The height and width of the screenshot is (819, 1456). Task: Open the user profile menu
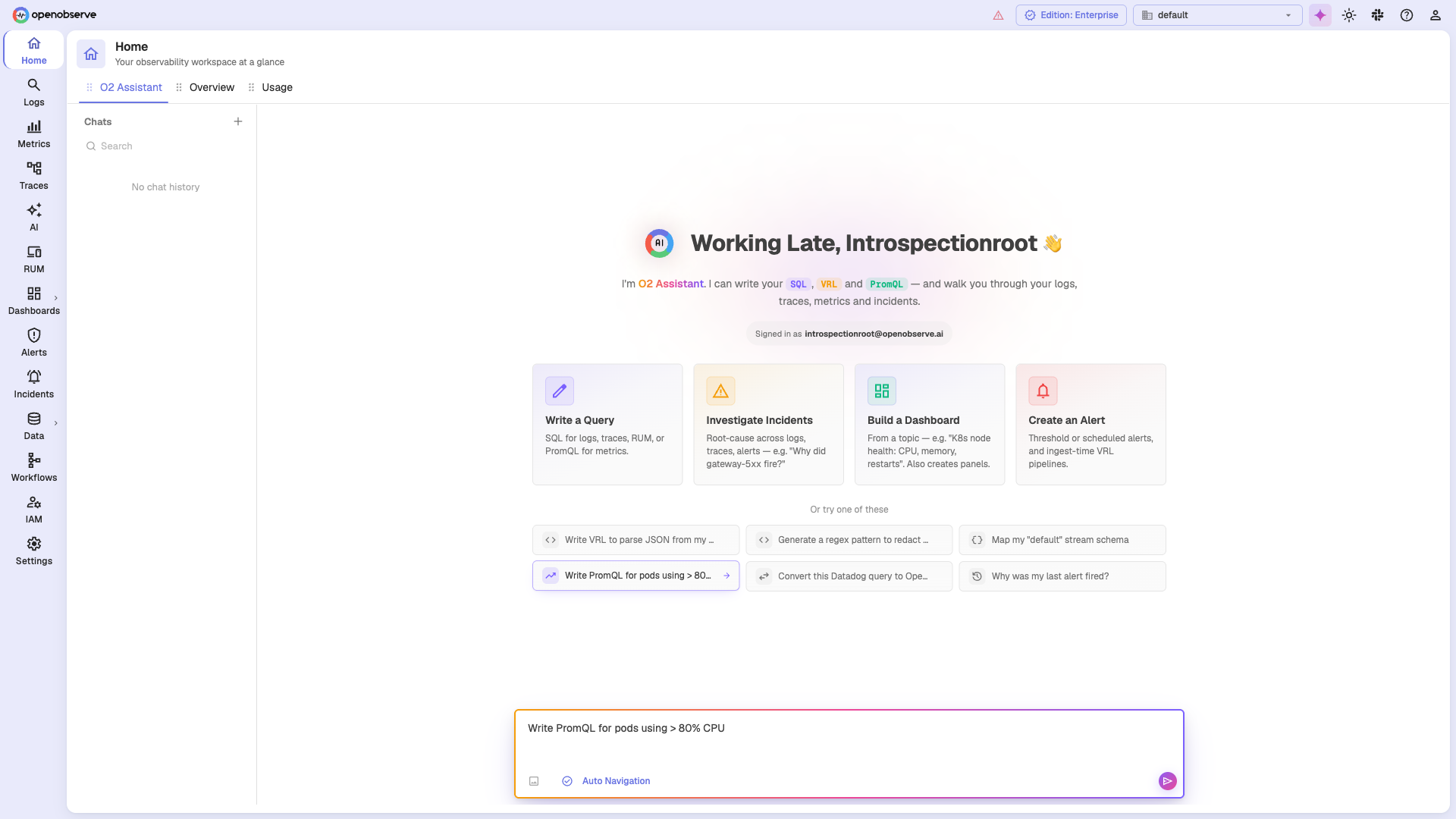pyautogui.click(x=1435, y=15)
